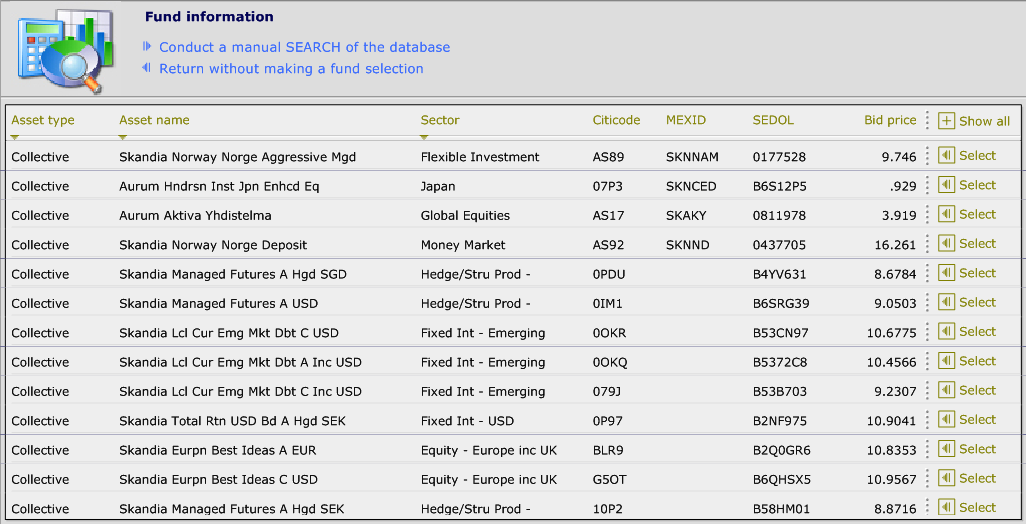The height and width of the screenshot is (524, 1026).
Task: Click MEXID value SKNNAM
Action: click(x=692, y=157)
